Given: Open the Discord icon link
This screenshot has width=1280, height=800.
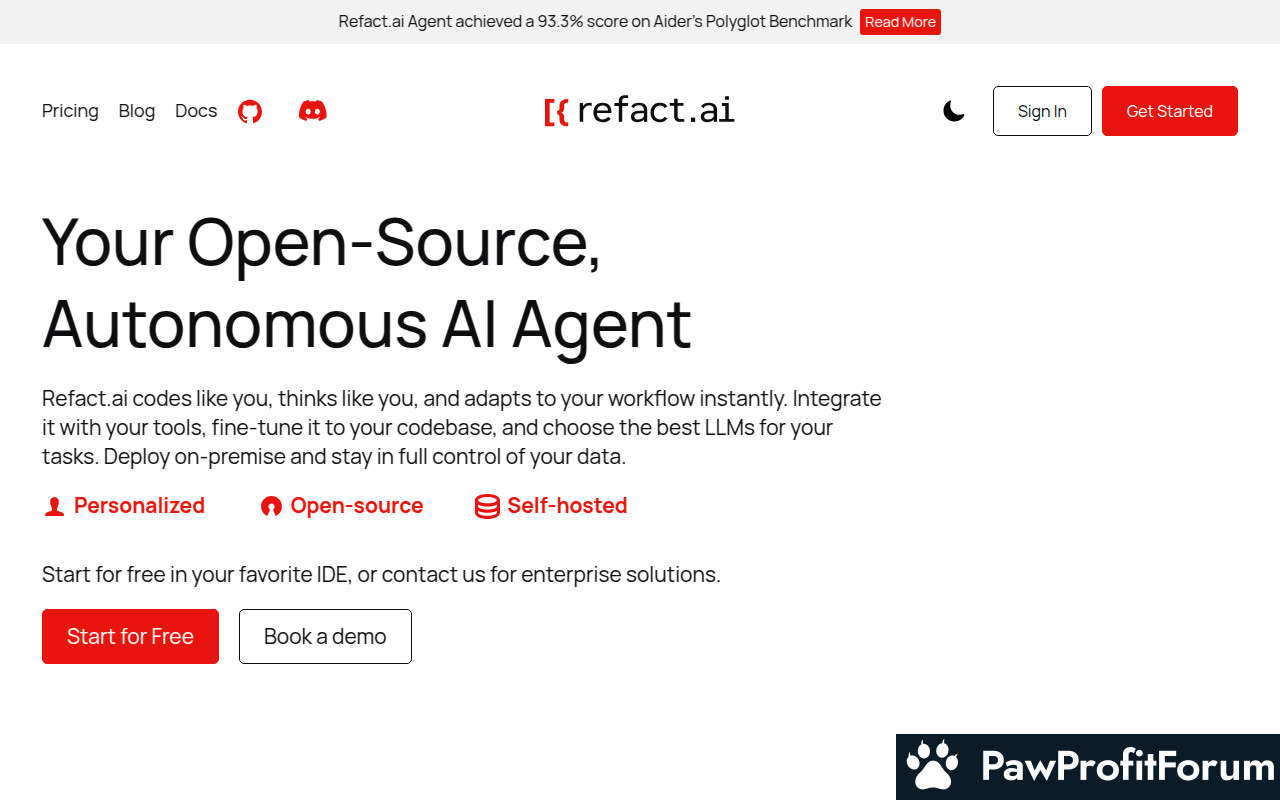Looking at the screenshot, I should coord(313,111).
